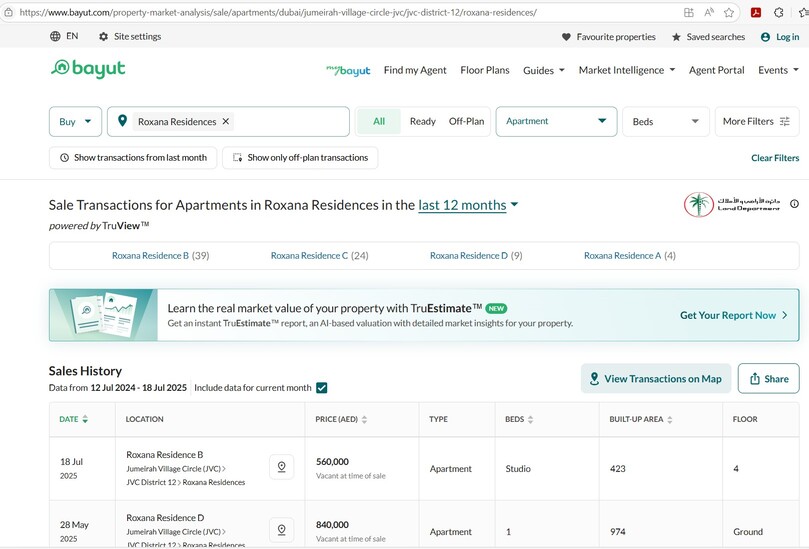Click the split screen browser icon
This screenshot has width=809, height=549.
pyautogui.click(x=688, y=12)
